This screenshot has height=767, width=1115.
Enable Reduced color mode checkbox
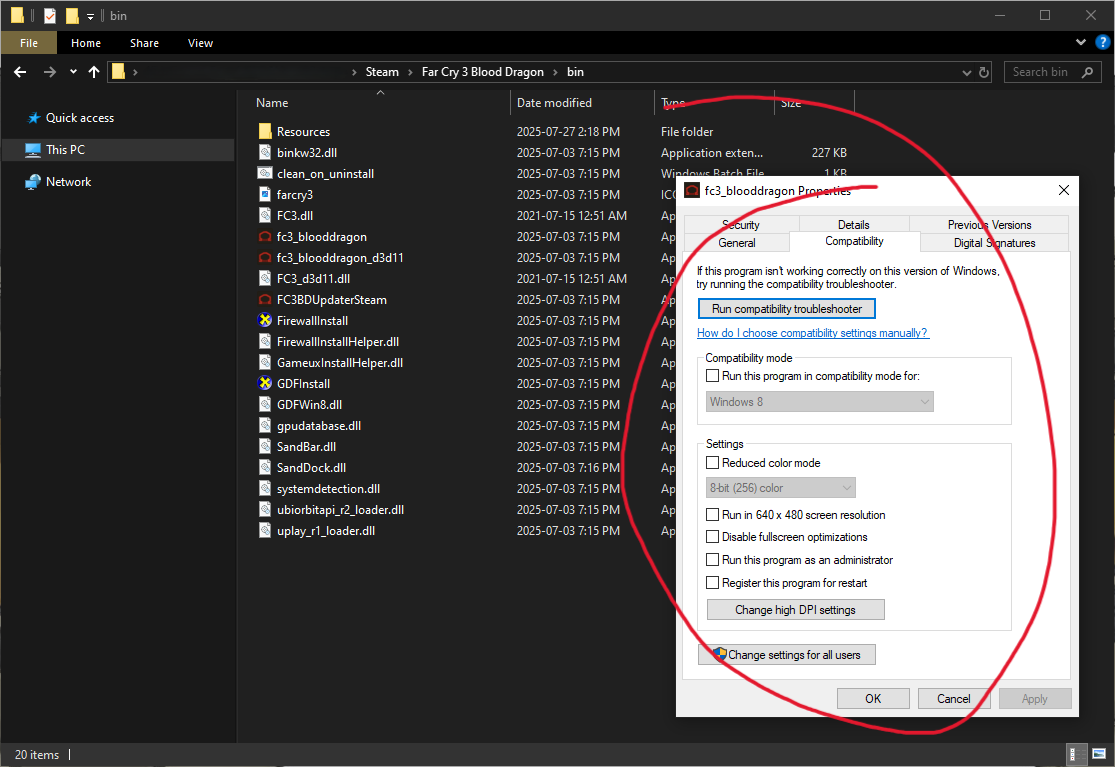[x=713, y=463]
